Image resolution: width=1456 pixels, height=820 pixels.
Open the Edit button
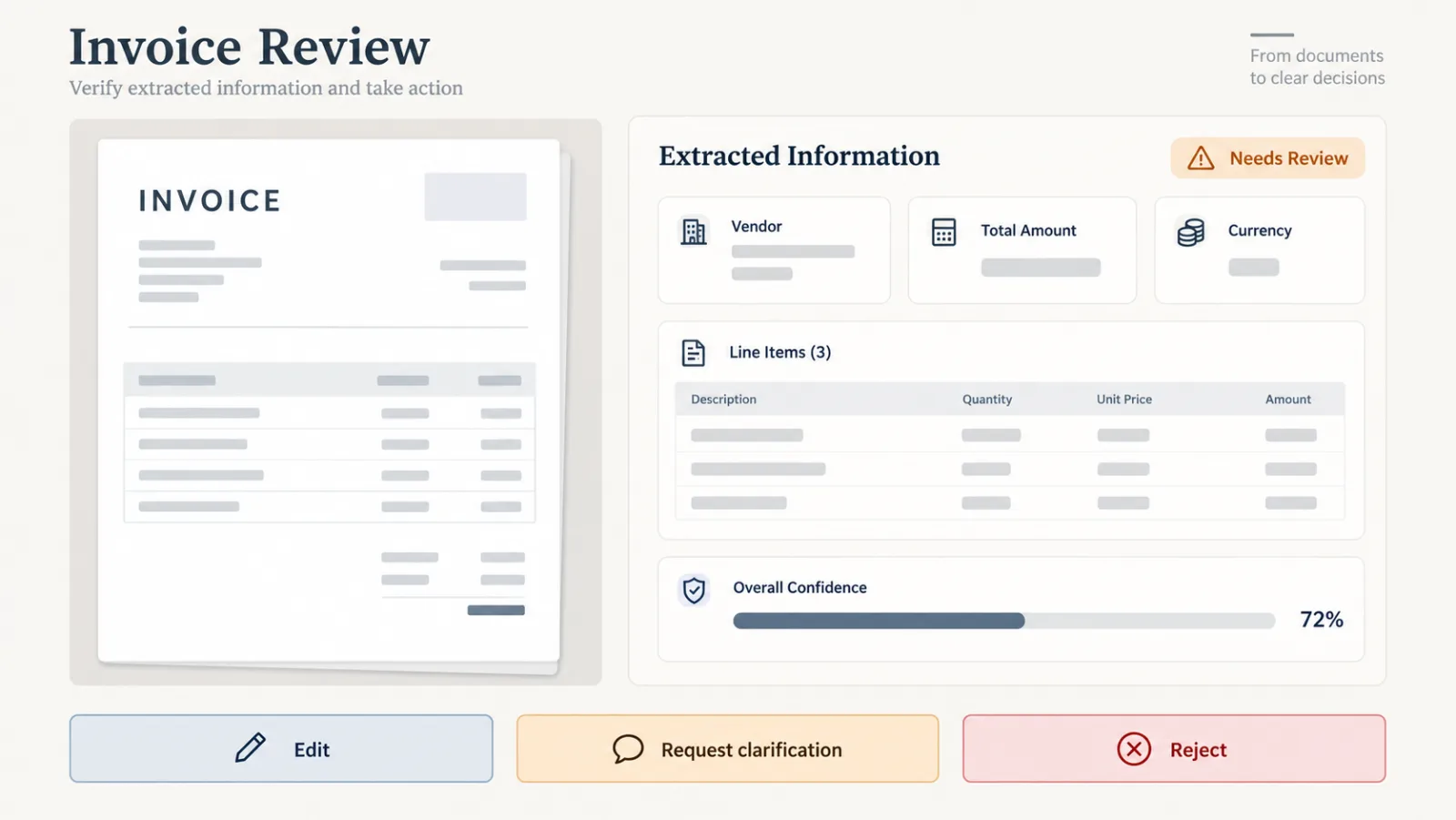click(x=281, y=748)
